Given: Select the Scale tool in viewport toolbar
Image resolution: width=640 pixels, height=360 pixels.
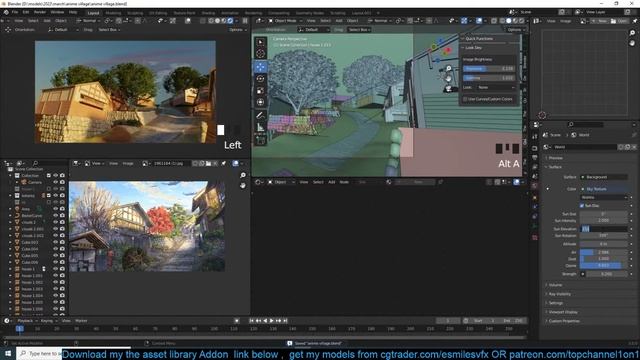Looking at the screenshot, I should pyautogui.click(x=260, y=91).
